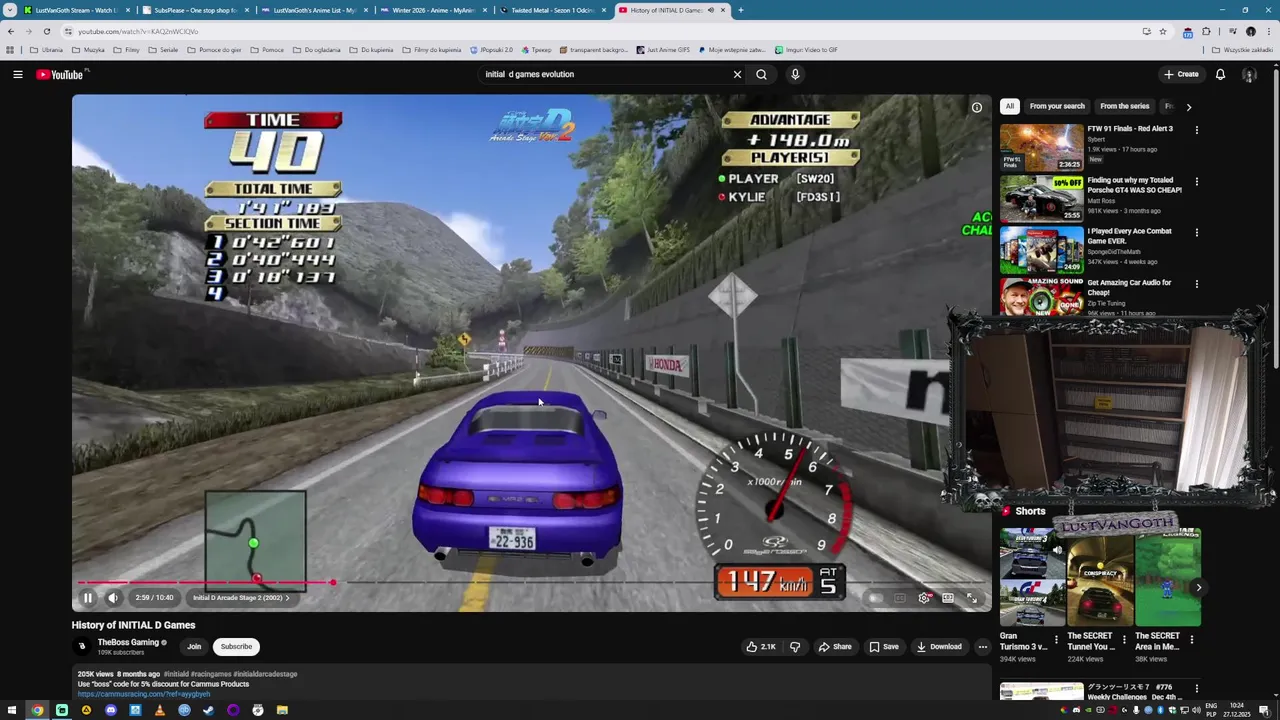Save the video to a playlist
Viewport: 1280px width, 720px height.
(x=883, y=647)
